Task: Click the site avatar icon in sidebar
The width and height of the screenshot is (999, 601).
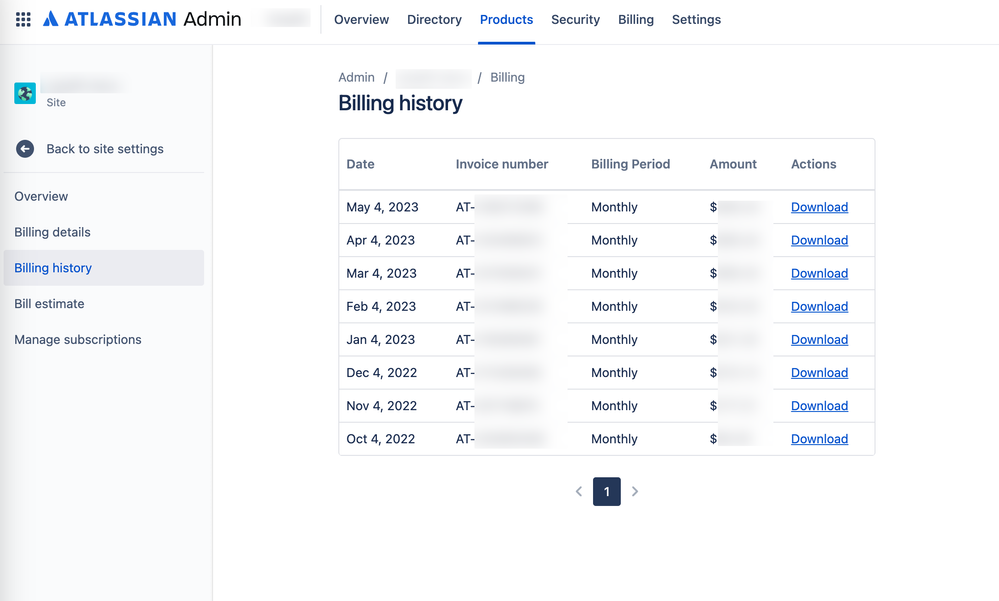Action: tap(25, 93)
